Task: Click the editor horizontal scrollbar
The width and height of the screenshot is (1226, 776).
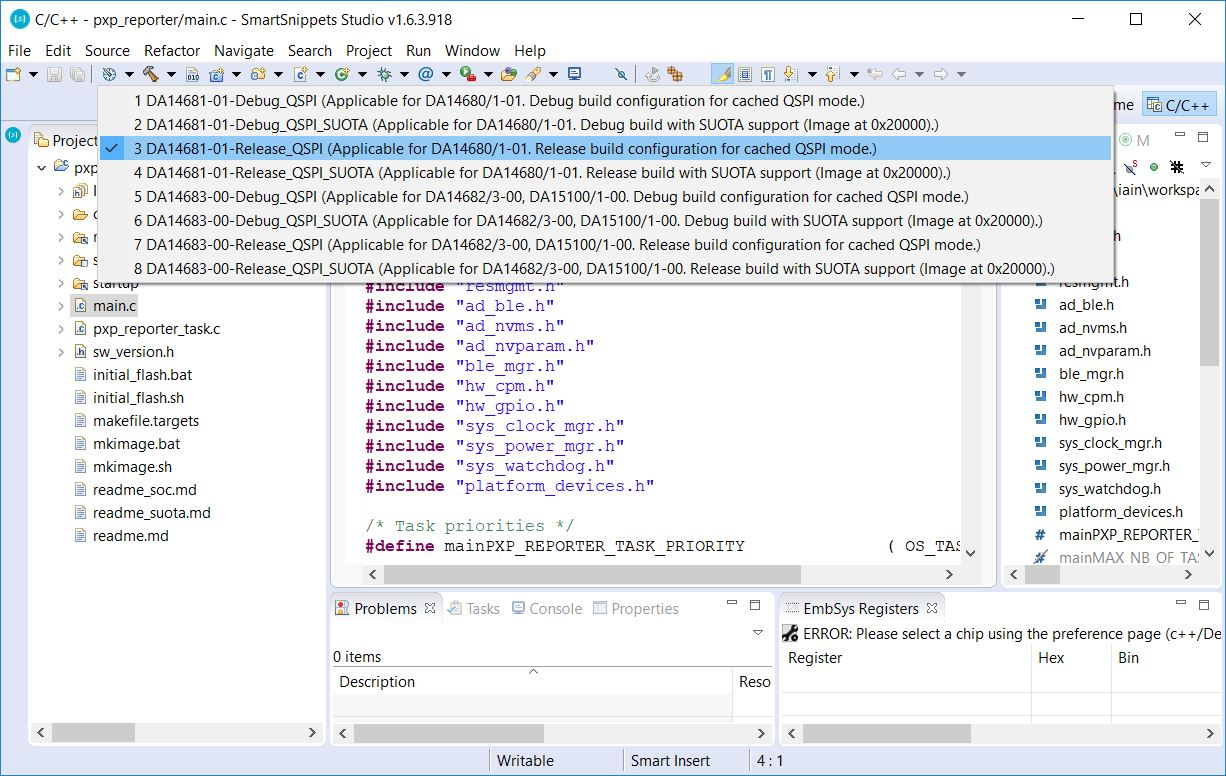Action: pyautogui.click(x=591, y=575)
